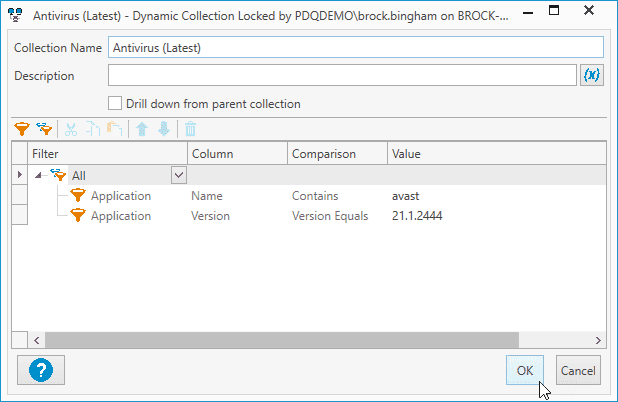
Task: Click the group filter icon beside All
Action: [x=58, y=175]
